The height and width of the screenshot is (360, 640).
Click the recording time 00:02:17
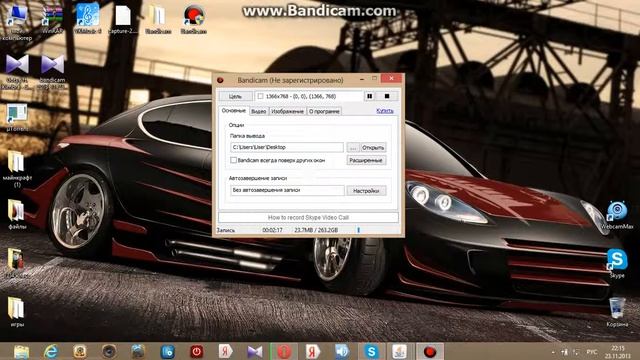272,230
